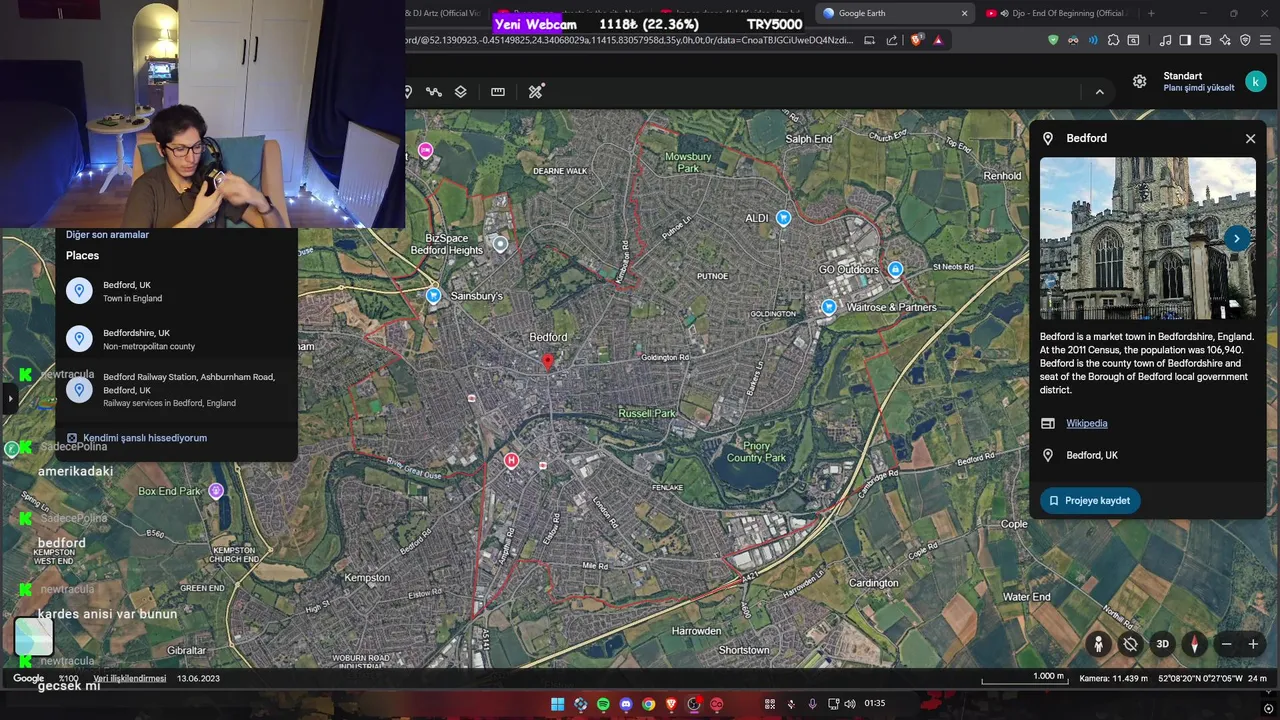Image resolution: width=1280 pixels, height=720 pixels.
Task: Open Spotify from the taskbar
Action: [603, 705]
